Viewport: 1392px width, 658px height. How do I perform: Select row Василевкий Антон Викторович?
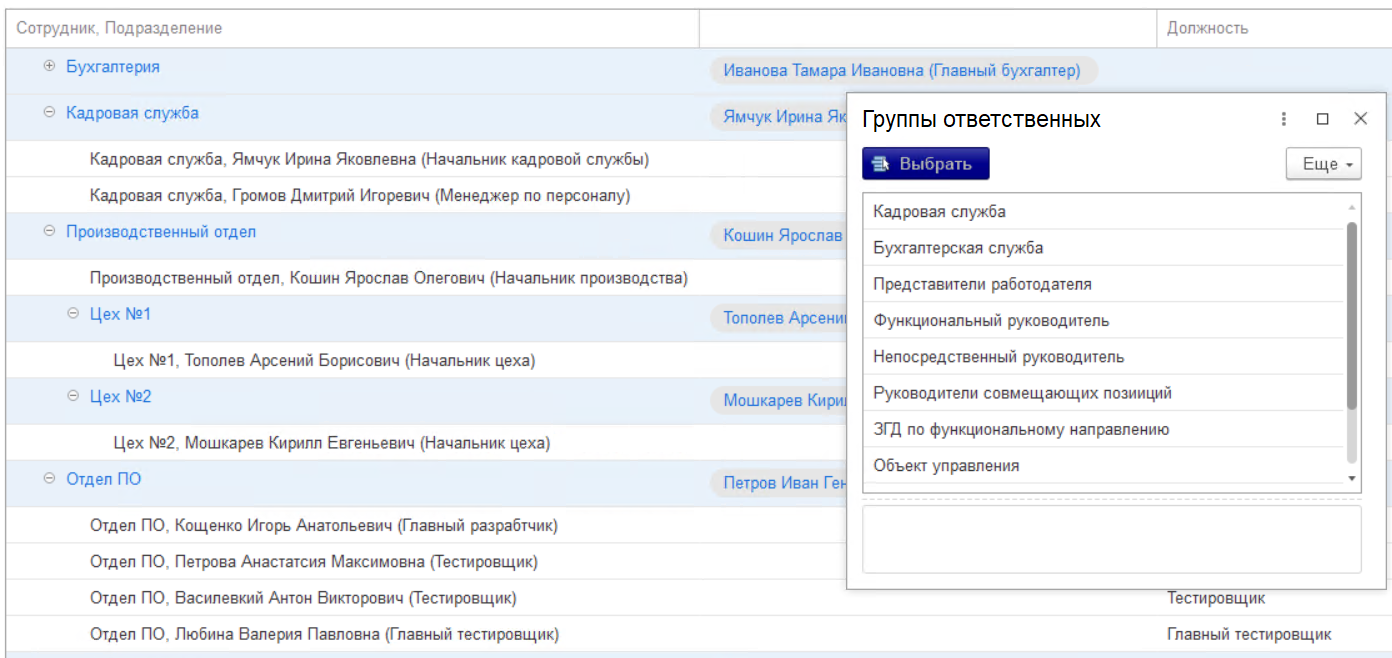[x=303, y=598]
